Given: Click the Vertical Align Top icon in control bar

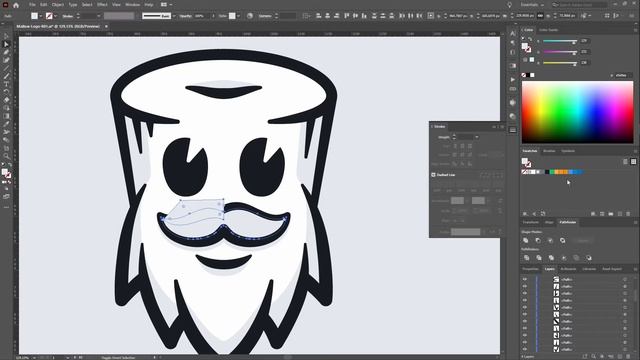Looking at the screenshot, I should [x=347, y=16].
